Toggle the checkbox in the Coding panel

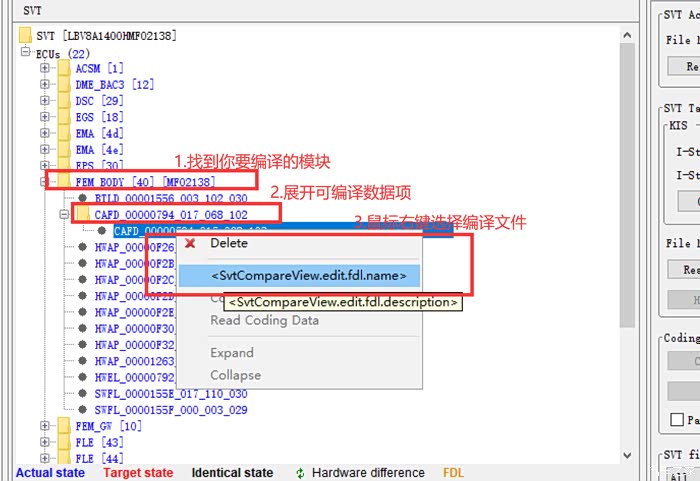[x=677, y=419]
